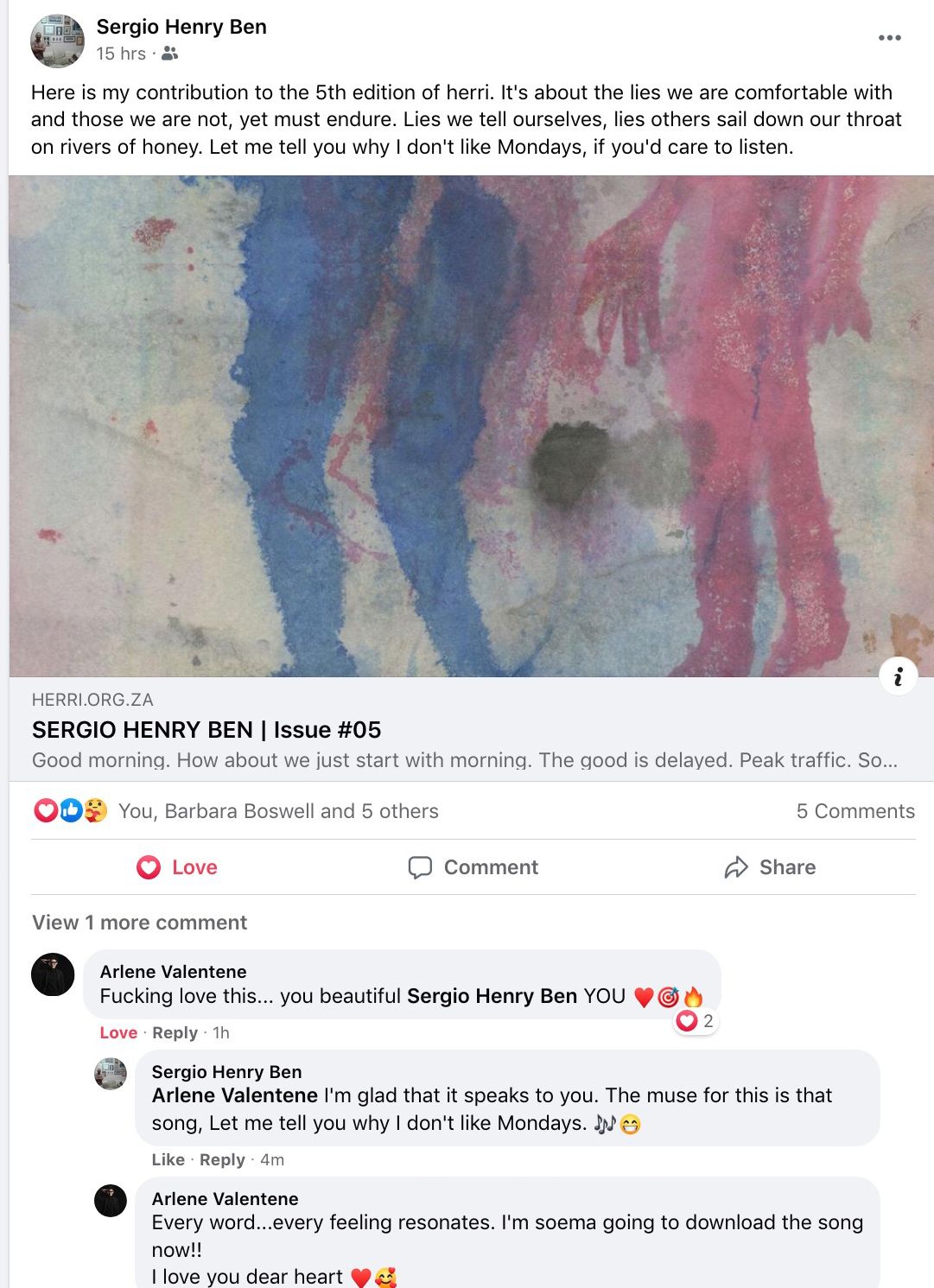934x1288 pixels.
Task: Open Sergio Henry Ben's post profile picture
Action: click(x=57, y=41)
